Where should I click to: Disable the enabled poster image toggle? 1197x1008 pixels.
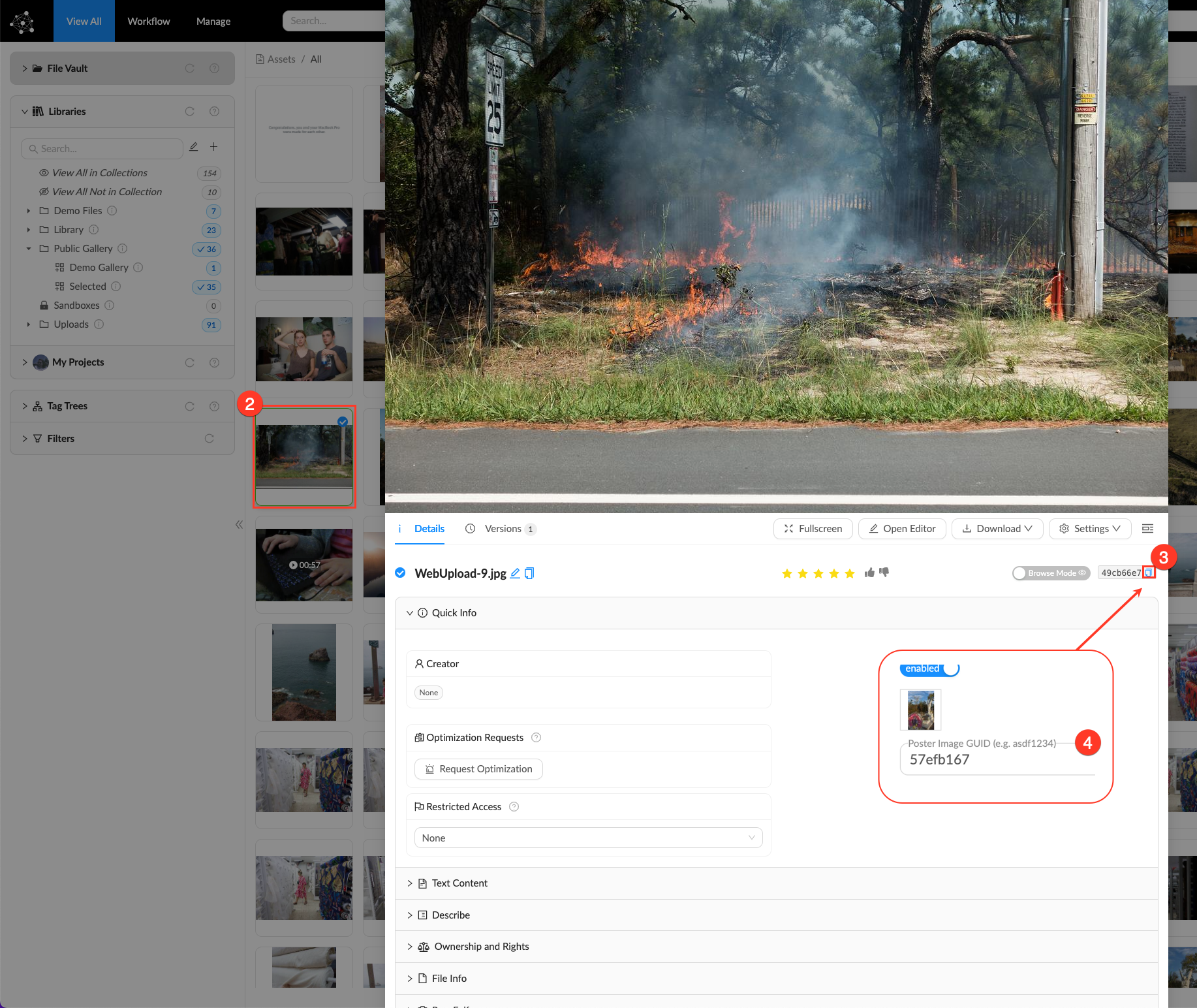point(930,669)
